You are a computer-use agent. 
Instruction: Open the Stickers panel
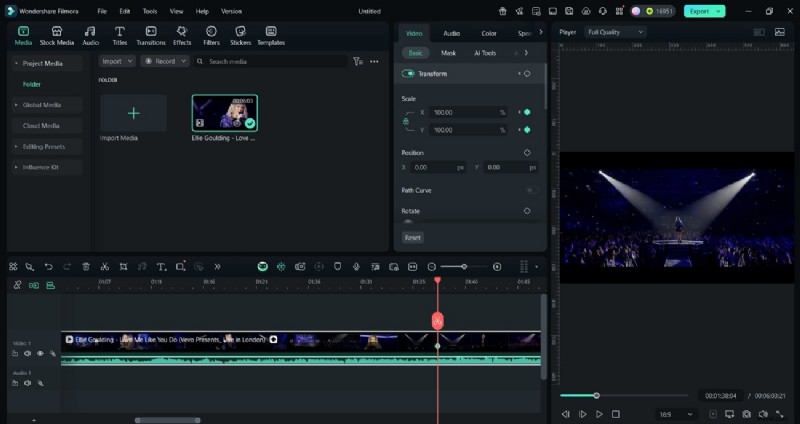click(x=240, y=35)
